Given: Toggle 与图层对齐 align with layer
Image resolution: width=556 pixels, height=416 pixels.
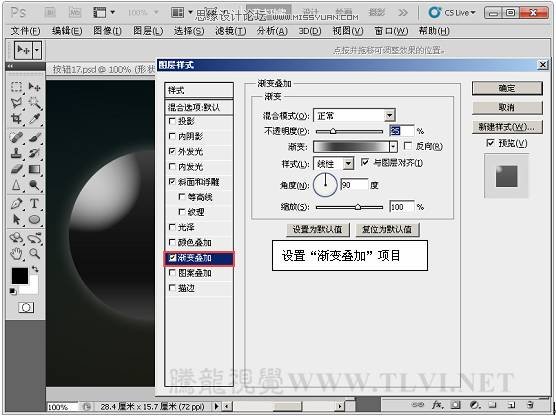Looking at the screenshot, I should tap(365, 162).
